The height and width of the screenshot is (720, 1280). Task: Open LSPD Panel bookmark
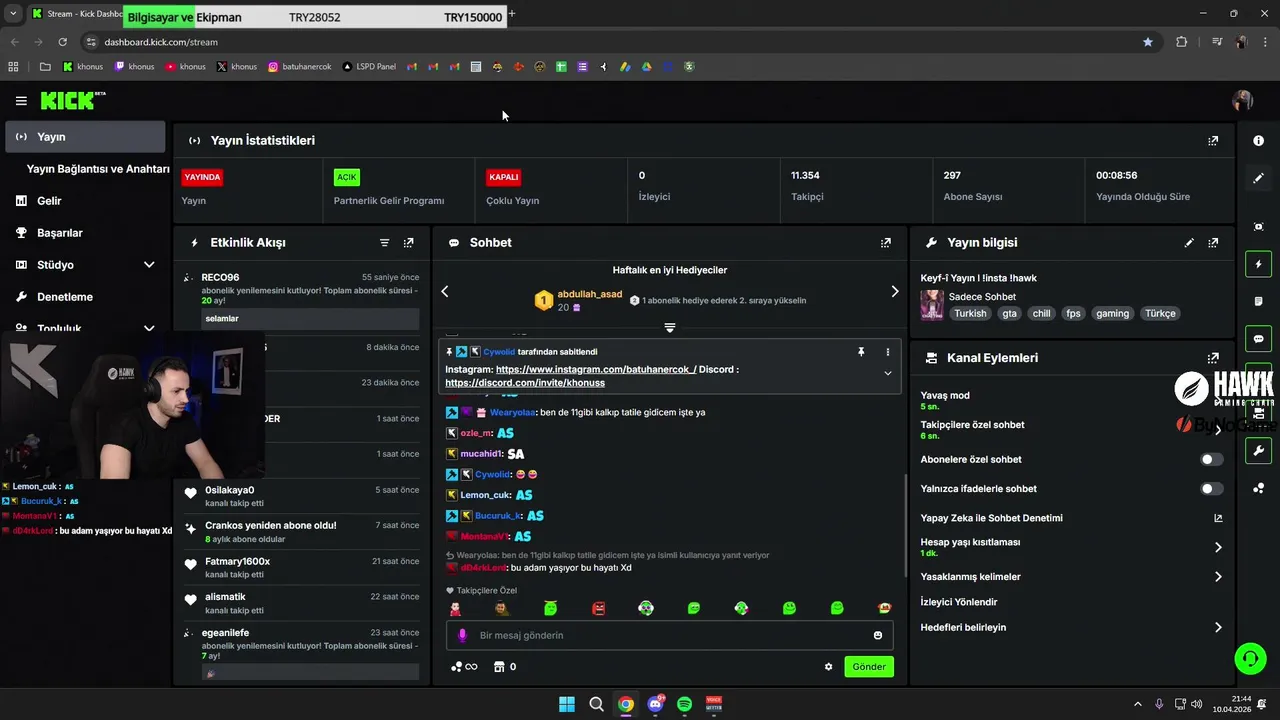pos(369,67)
